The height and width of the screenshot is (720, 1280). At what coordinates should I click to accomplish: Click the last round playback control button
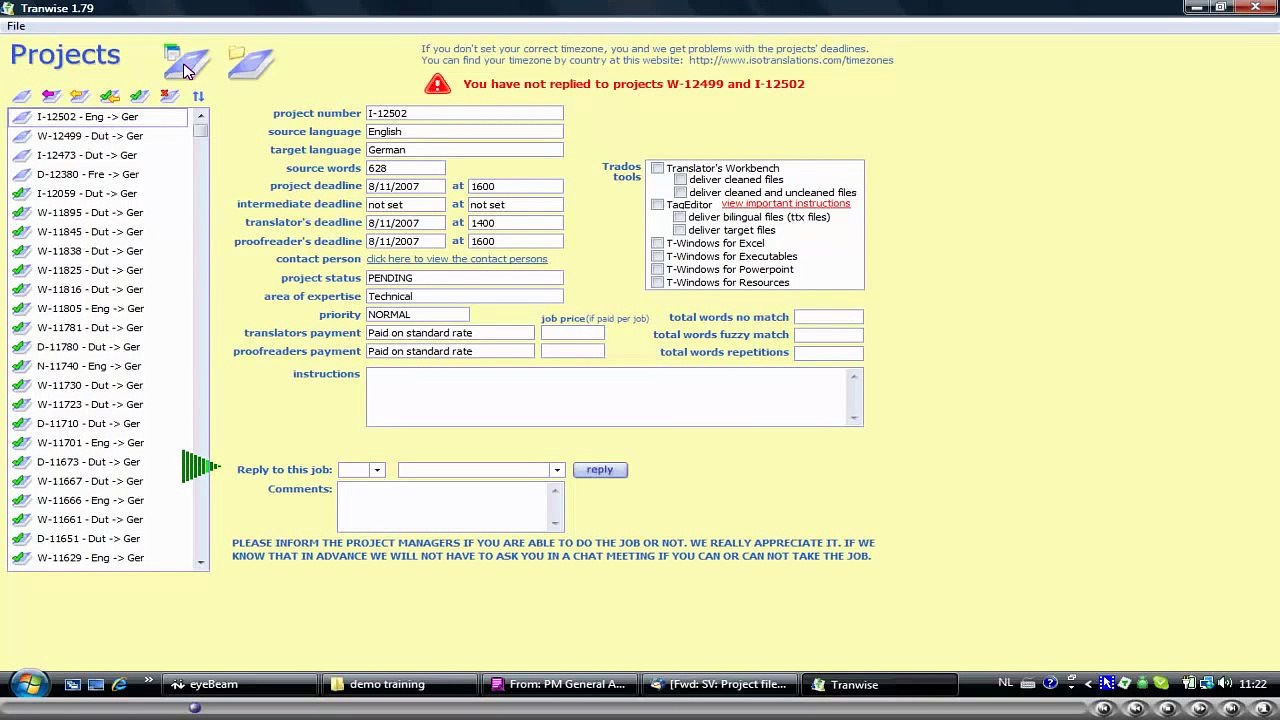coord(1264,708)
